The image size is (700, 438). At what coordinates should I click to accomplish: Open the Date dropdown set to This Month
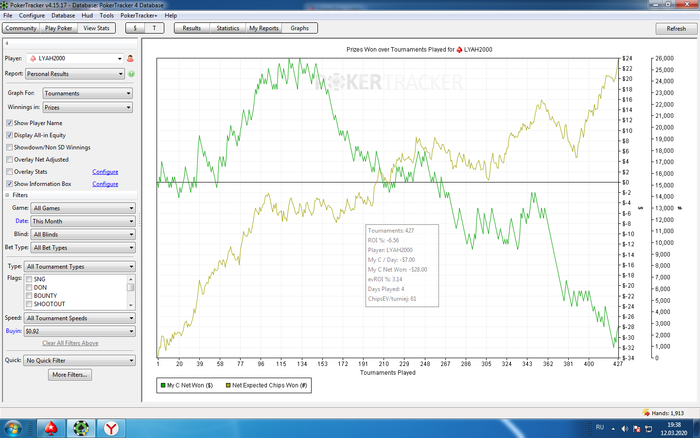tap(83, 221)
